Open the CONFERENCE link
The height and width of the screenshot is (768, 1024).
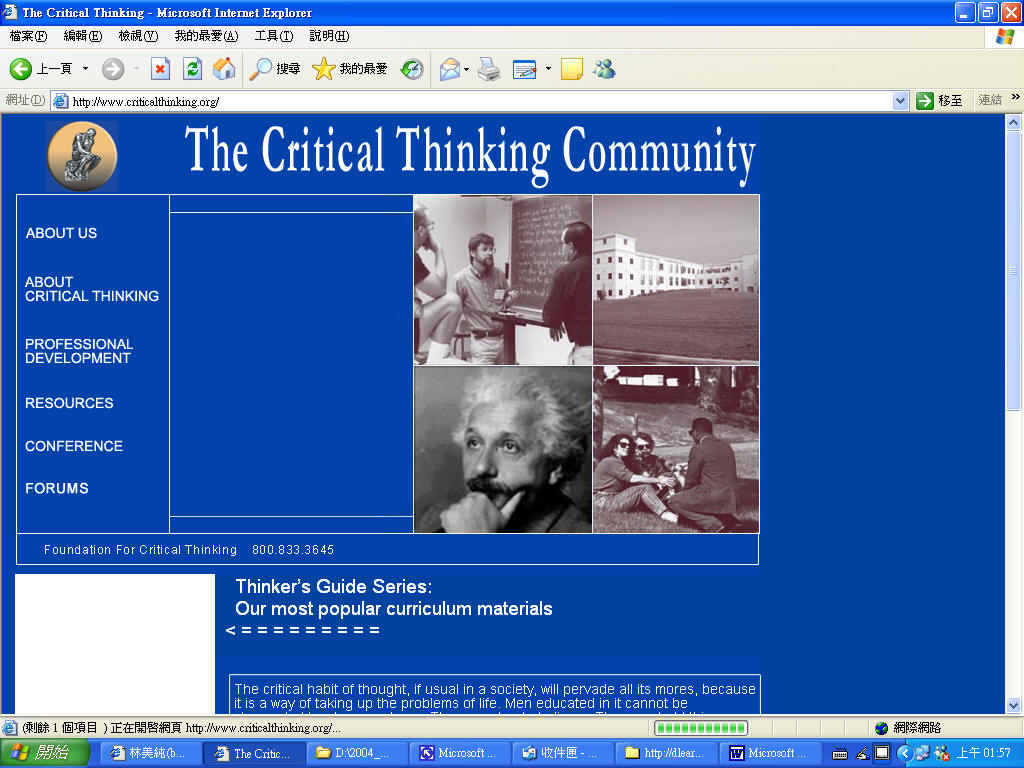[x=74, y=446]
